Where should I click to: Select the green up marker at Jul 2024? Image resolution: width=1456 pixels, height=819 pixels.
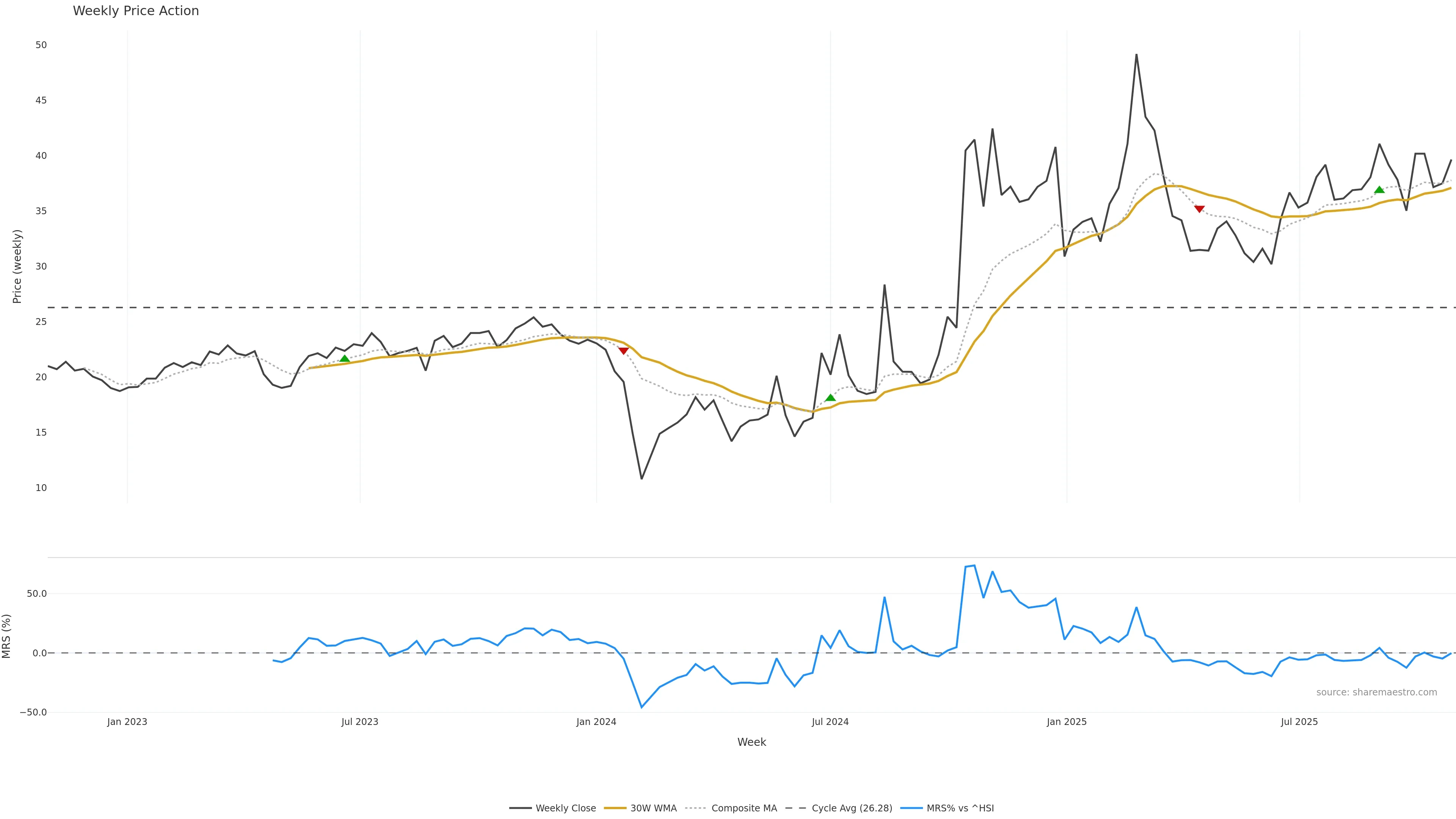[x=830, y=398]
